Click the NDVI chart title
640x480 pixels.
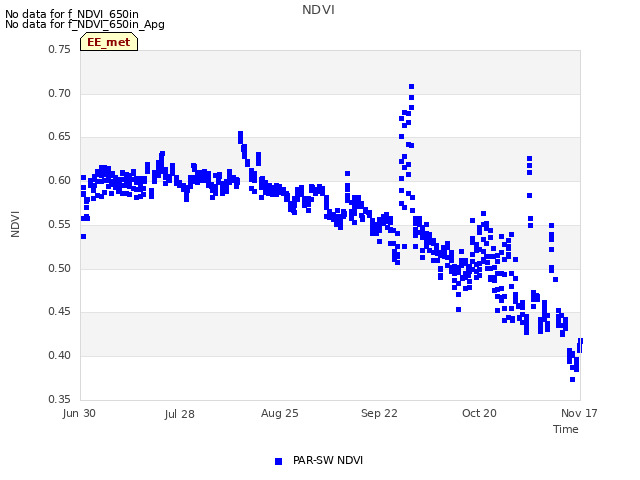coord(318,10)
